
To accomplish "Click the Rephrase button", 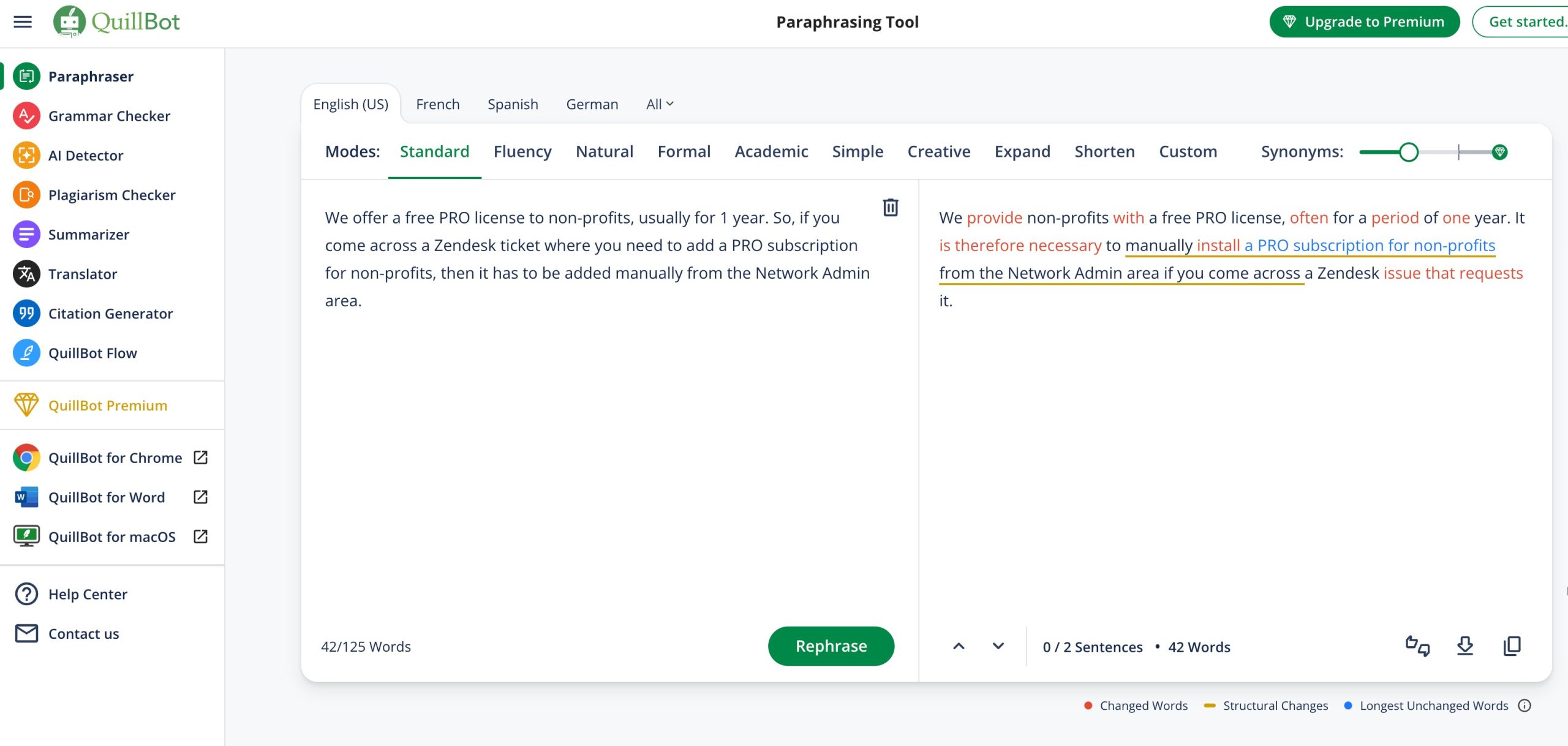I will click(x=831, y=646).
